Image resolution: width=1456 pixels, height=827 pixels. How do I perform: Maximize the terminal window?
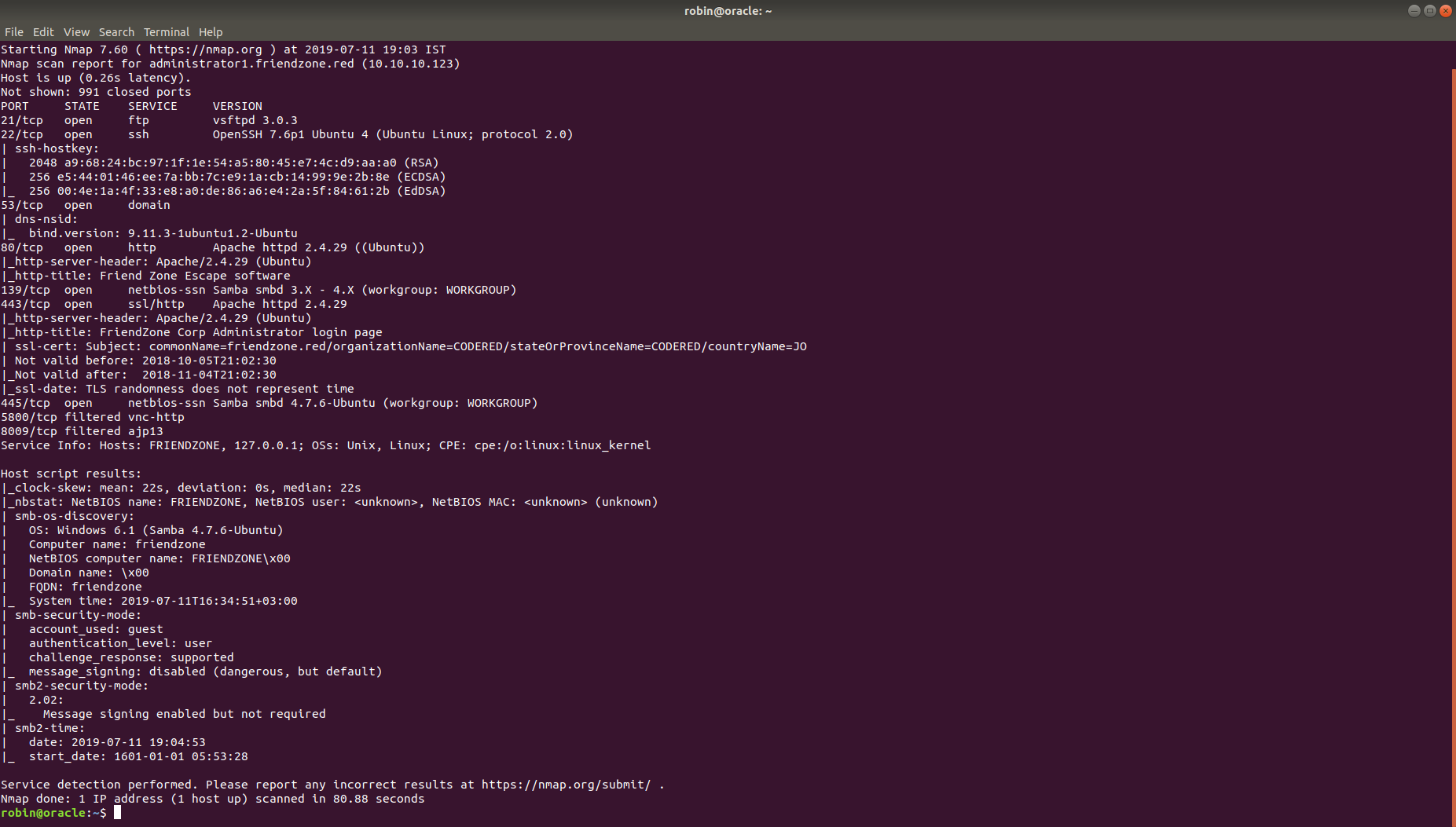point(1430,11)
